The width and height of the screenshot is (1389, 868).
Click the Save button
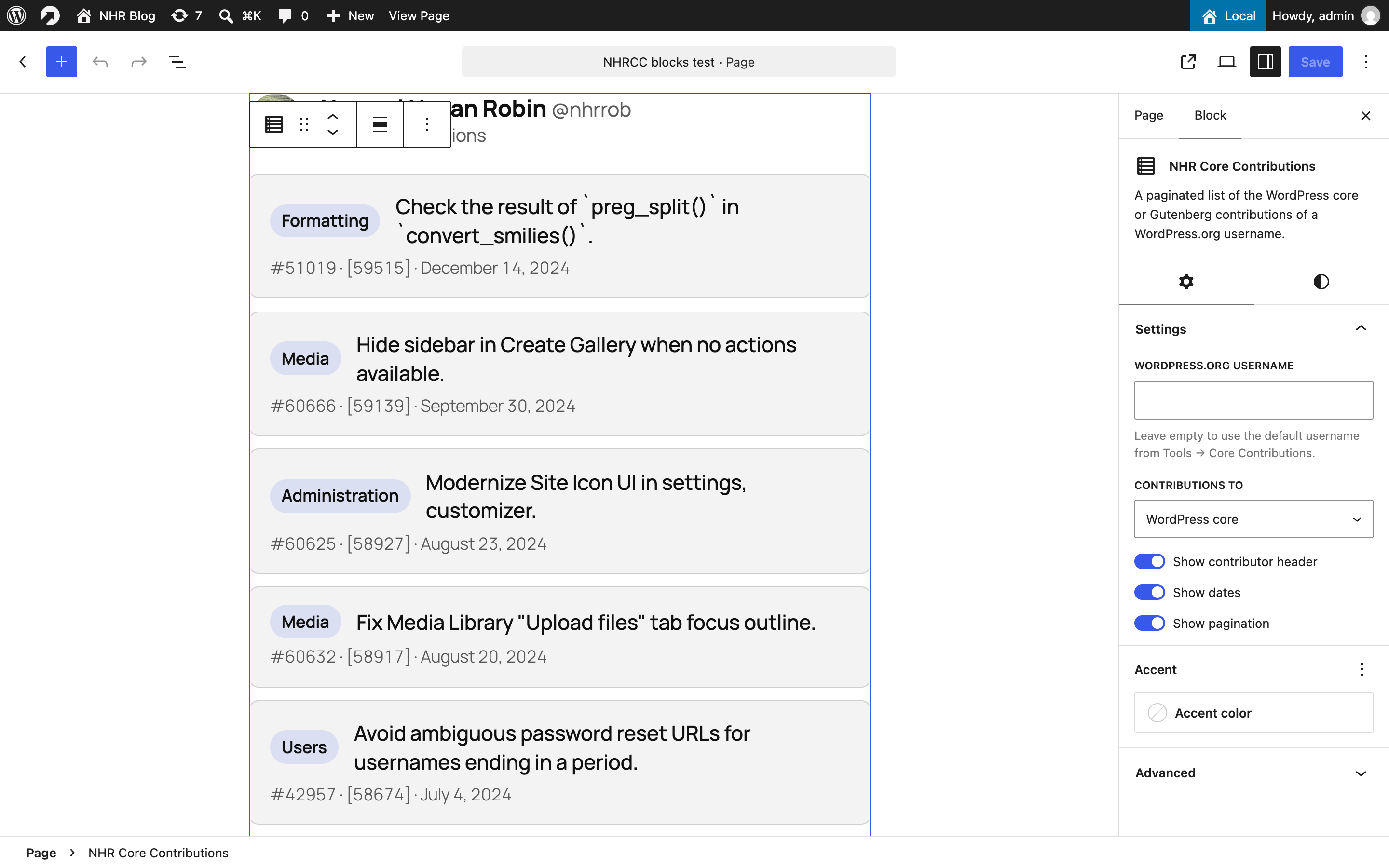[1315, 61]
